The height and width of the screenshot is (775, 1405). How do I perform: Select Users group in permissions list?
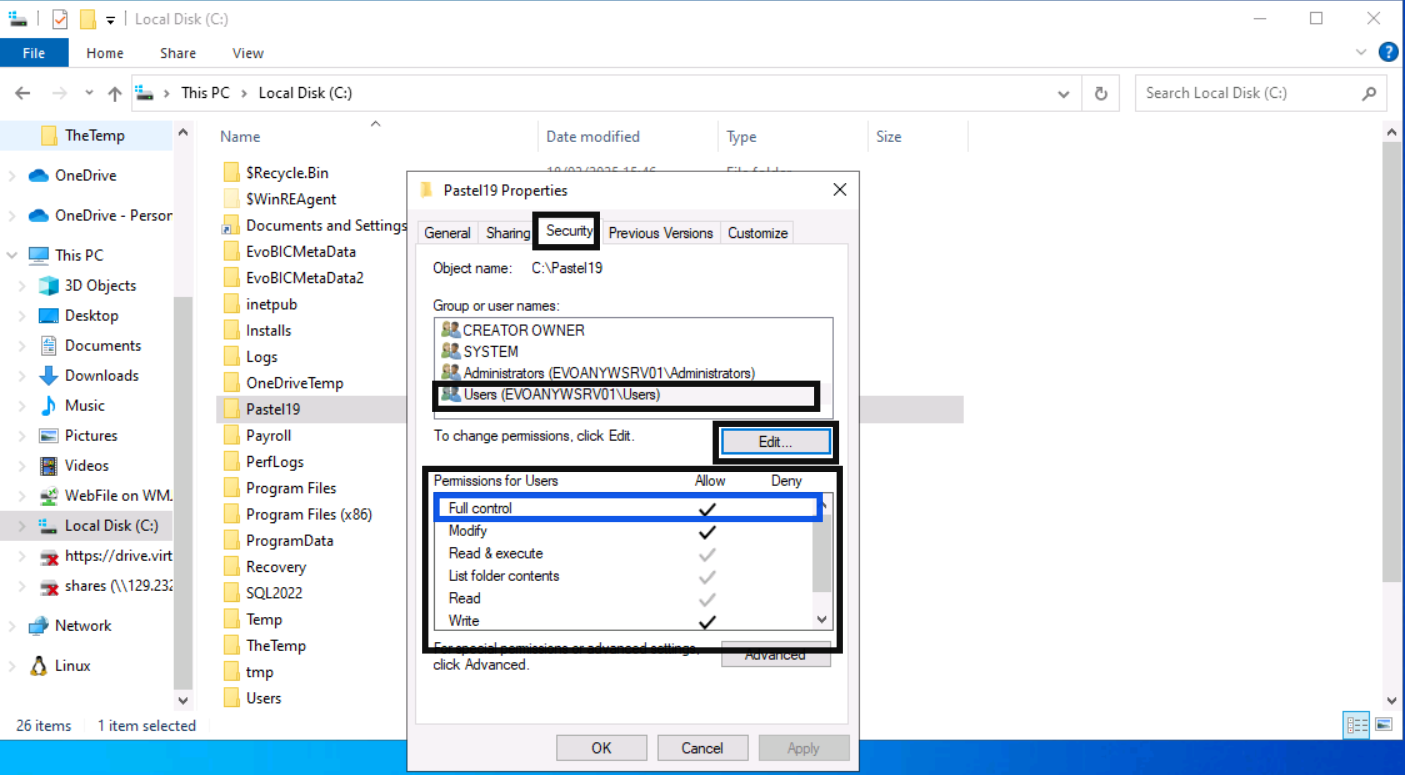pyautogui.click(x=560, y=395)
